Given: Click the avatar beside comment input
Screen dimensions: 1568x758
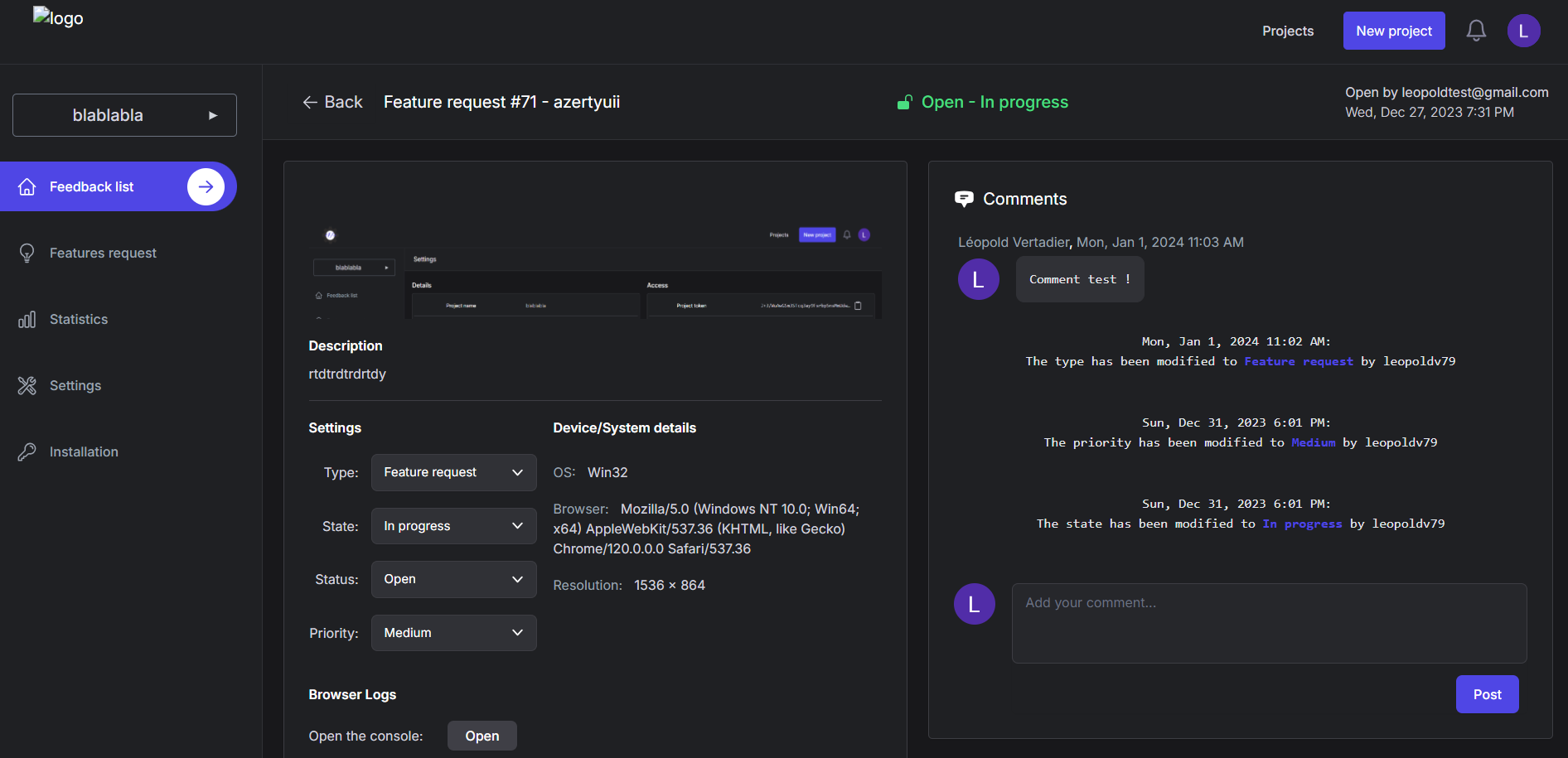Looking at the screenshot, I should (974, 604).
